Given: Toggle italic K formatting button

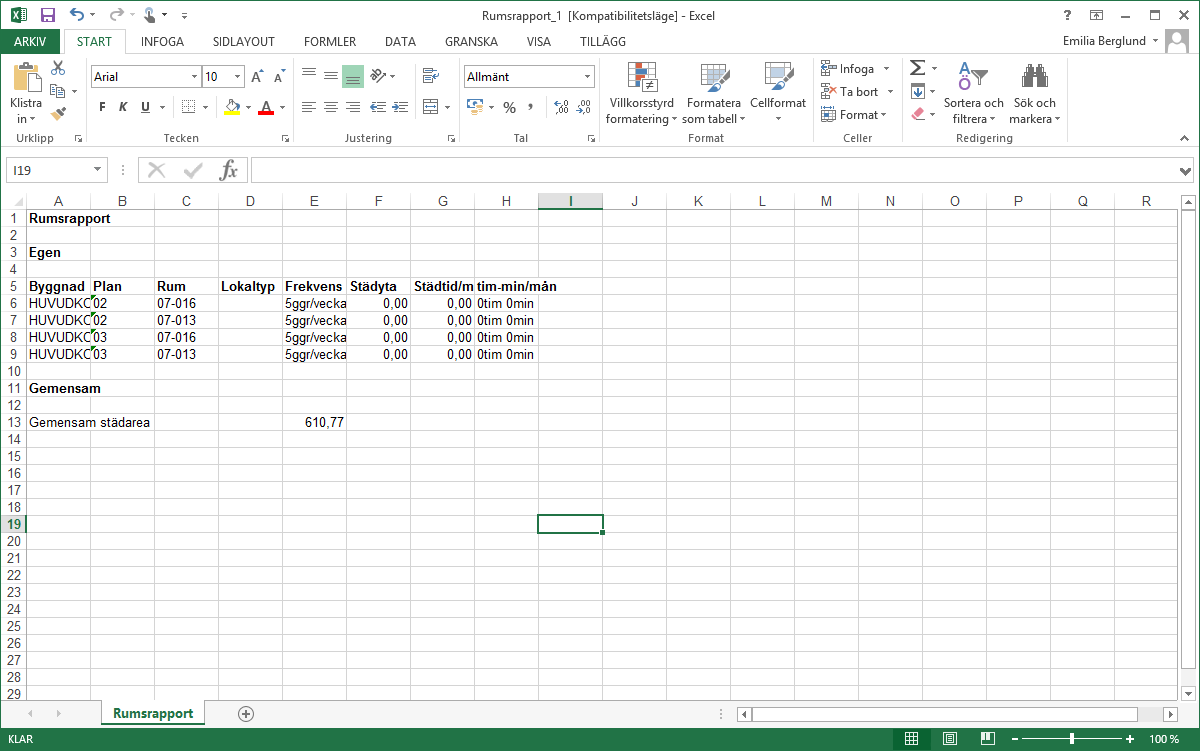Looking at the screenshot, I should 123,107.
